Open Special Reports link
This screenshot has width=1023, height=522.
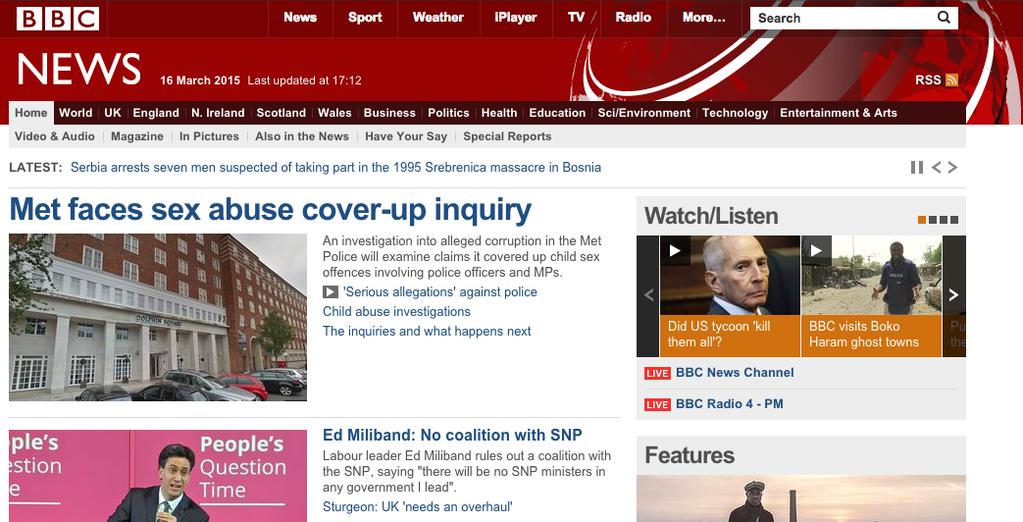[x=508, y=136]
